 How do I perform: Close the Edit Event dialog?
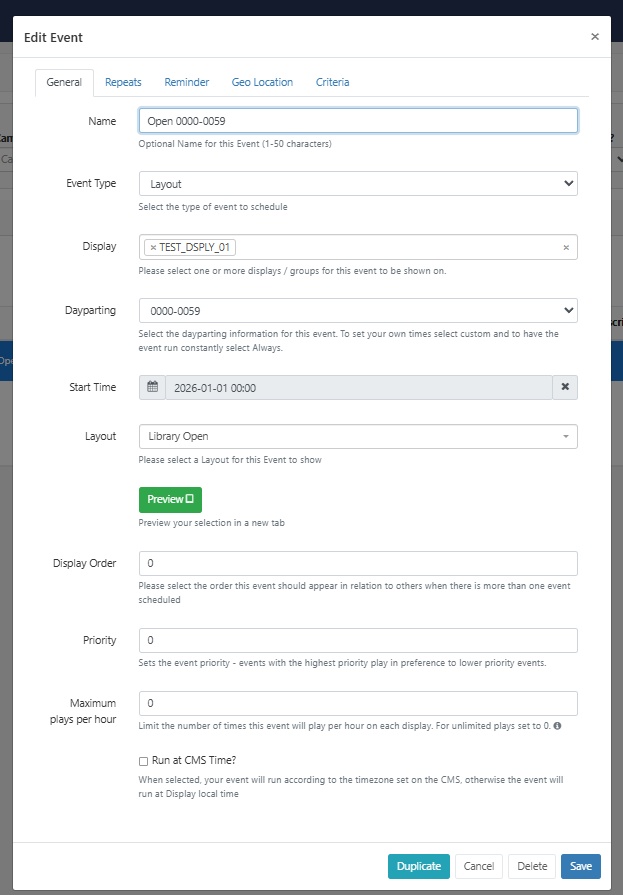[x=595, y=37]
